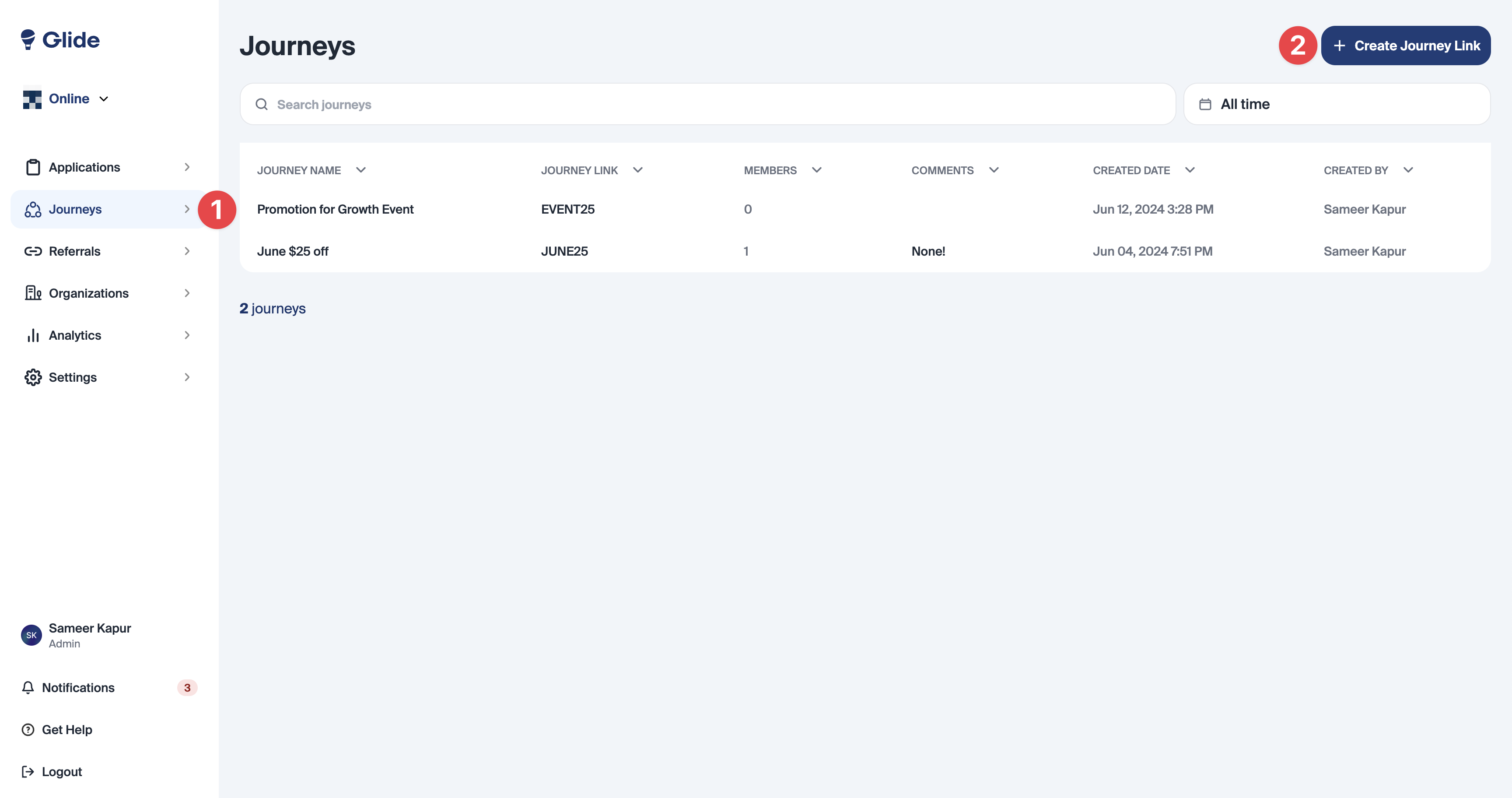This screenshot has width=1512, height=798.
Task: Click the Notifications bell icon
Action: (x=28, y=688)
